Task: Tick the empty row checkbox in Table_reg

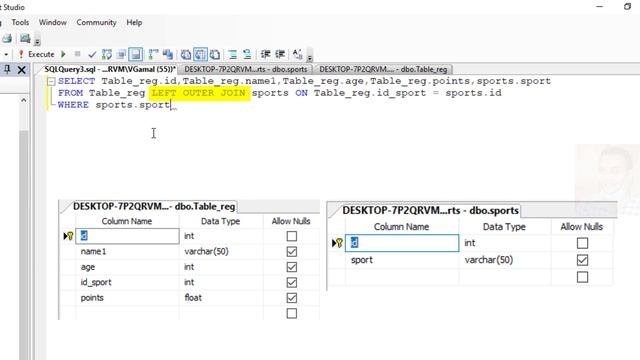Action: coord(291,313)
